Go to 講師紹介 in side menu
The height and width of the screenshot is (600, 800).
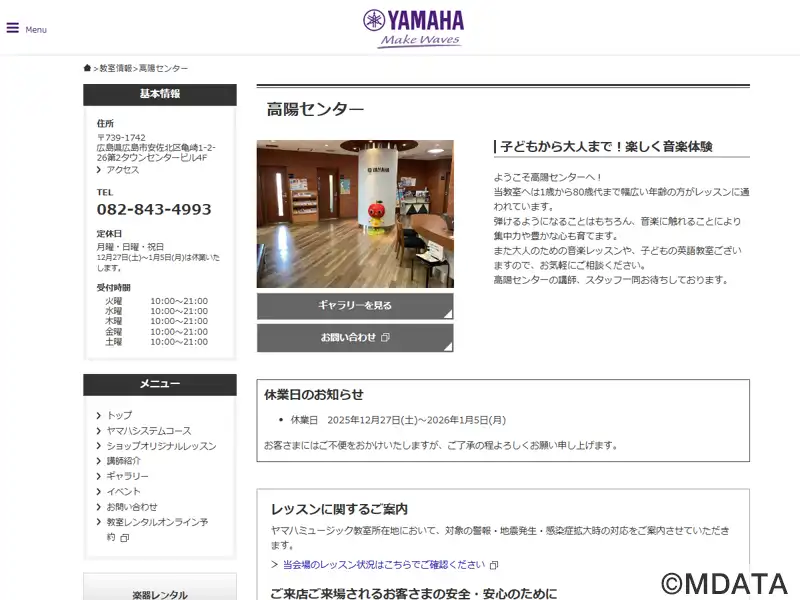tap(123, 461)
